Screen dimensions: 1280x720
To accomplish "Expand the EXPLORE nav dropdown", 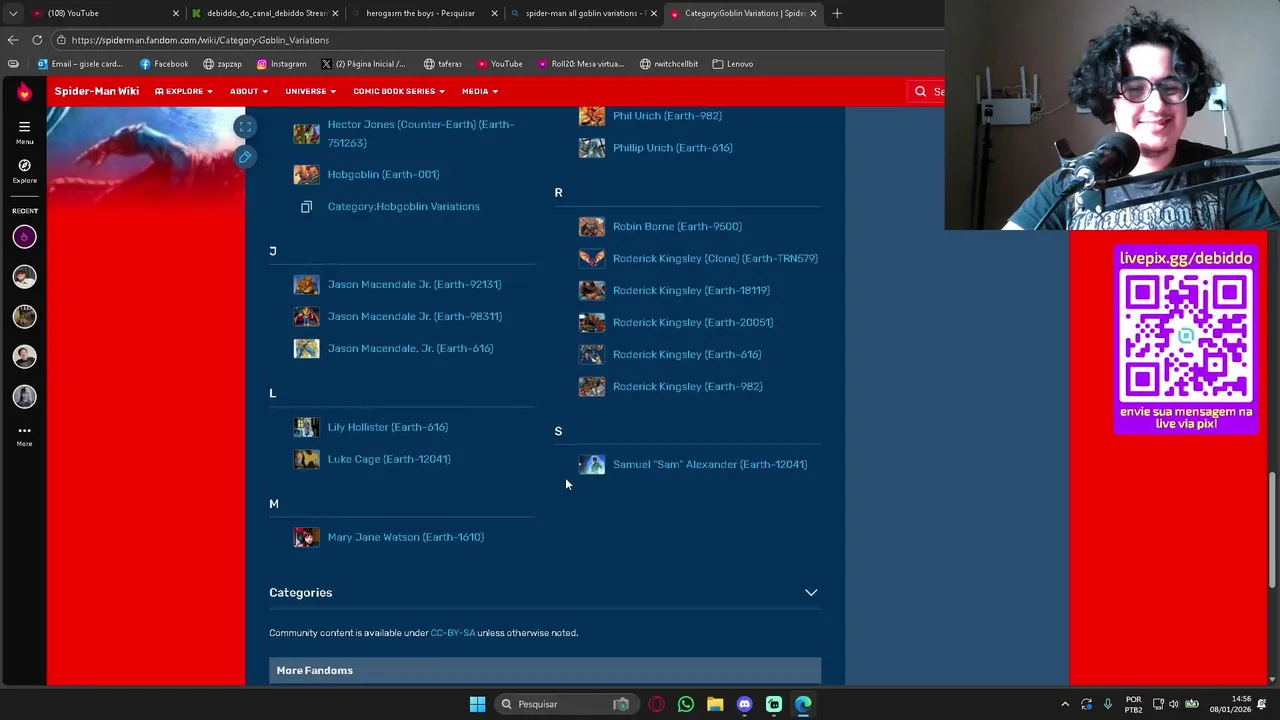I will tap(184, 91).
